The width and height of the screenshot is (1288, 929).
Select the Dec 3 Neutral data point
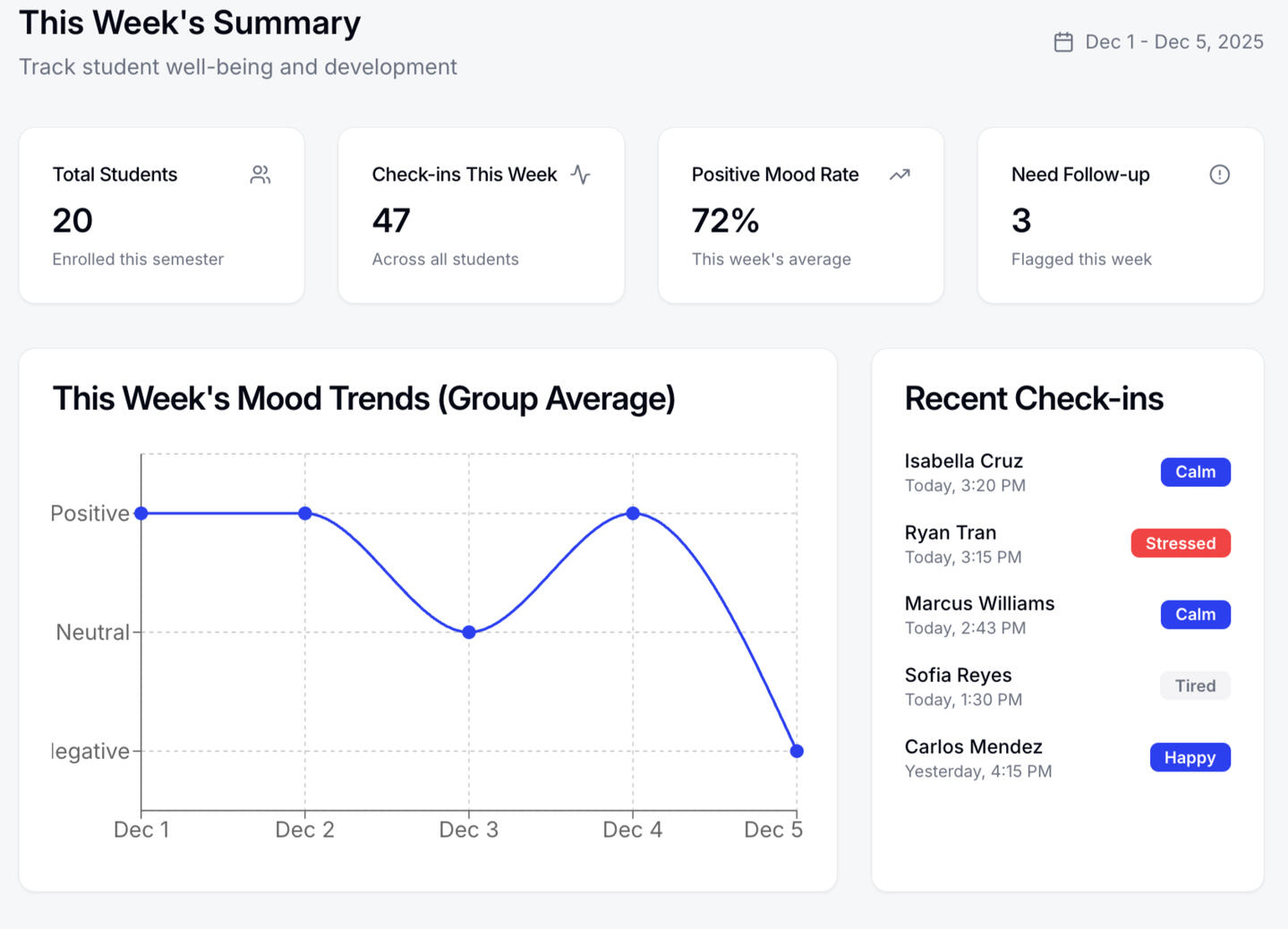coord(469,632)
